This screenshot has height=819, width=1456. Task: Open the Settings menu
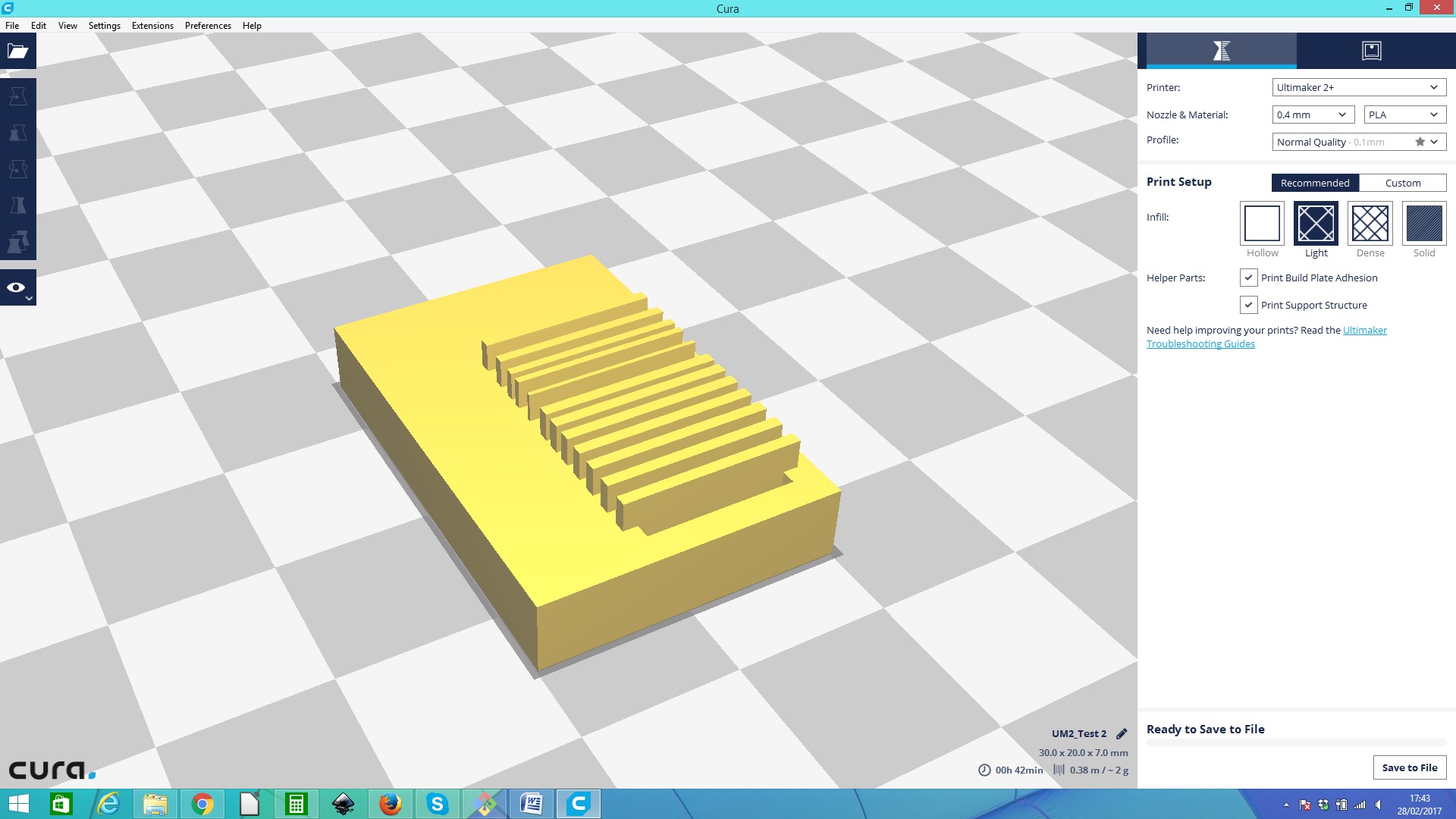click(105, 25)
